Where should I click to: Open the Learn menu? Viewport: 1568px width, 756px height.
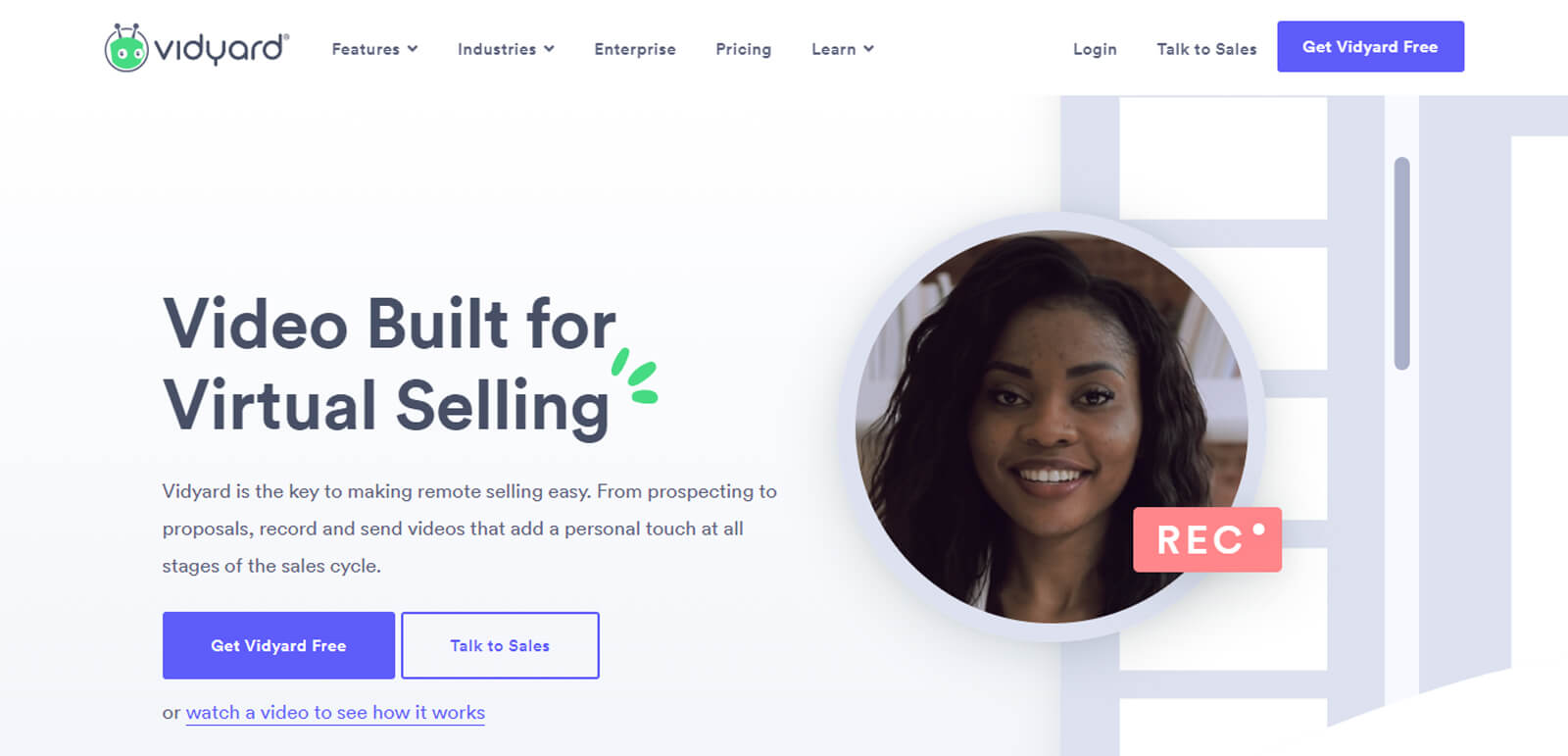pos(843,49)
